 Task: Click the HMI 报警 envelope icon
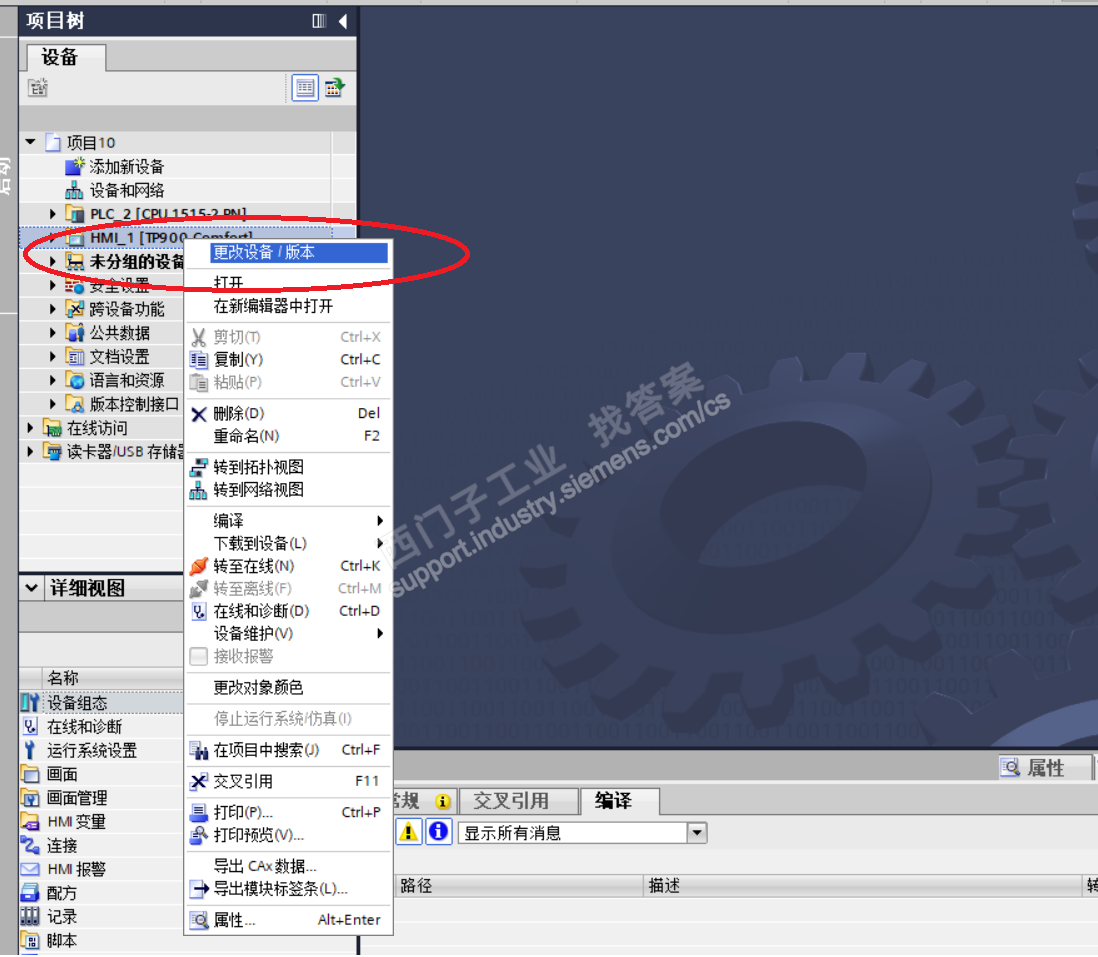pyautogui.click(x=29, y=869)
